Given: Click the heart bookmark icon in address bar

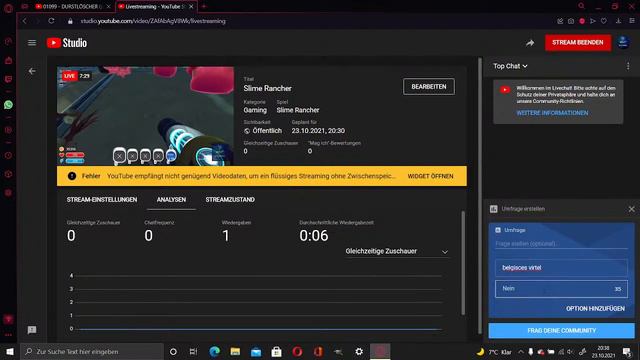Looking at the screenshot, I should tap(604, 21).
